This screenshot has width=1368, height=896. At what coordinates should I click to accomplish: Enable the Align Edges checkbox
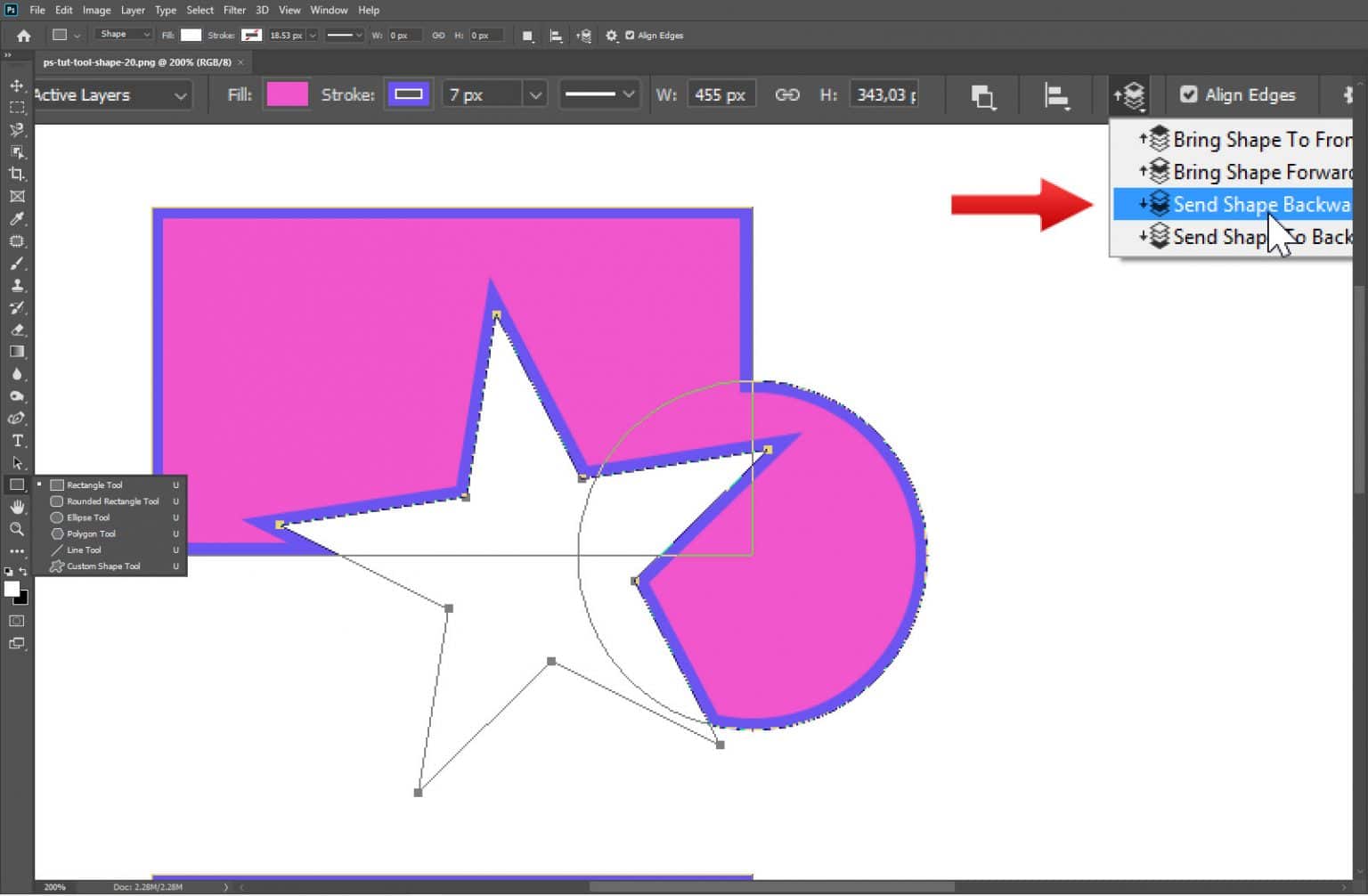(1190, 94)
